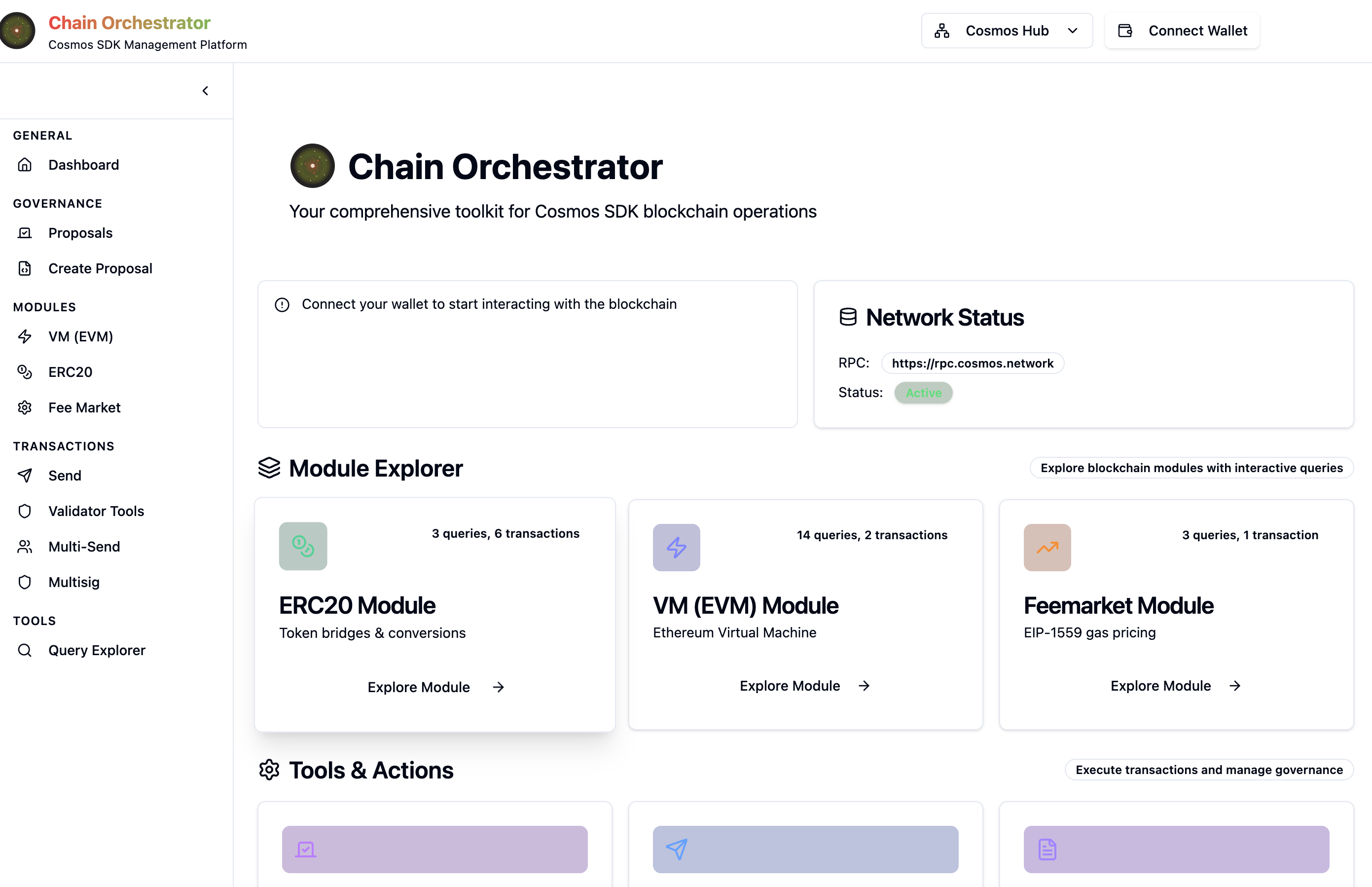Screen dimensions: 1372x887
Task: Select the Validator Tools shield icon
Action: point(25,511)
